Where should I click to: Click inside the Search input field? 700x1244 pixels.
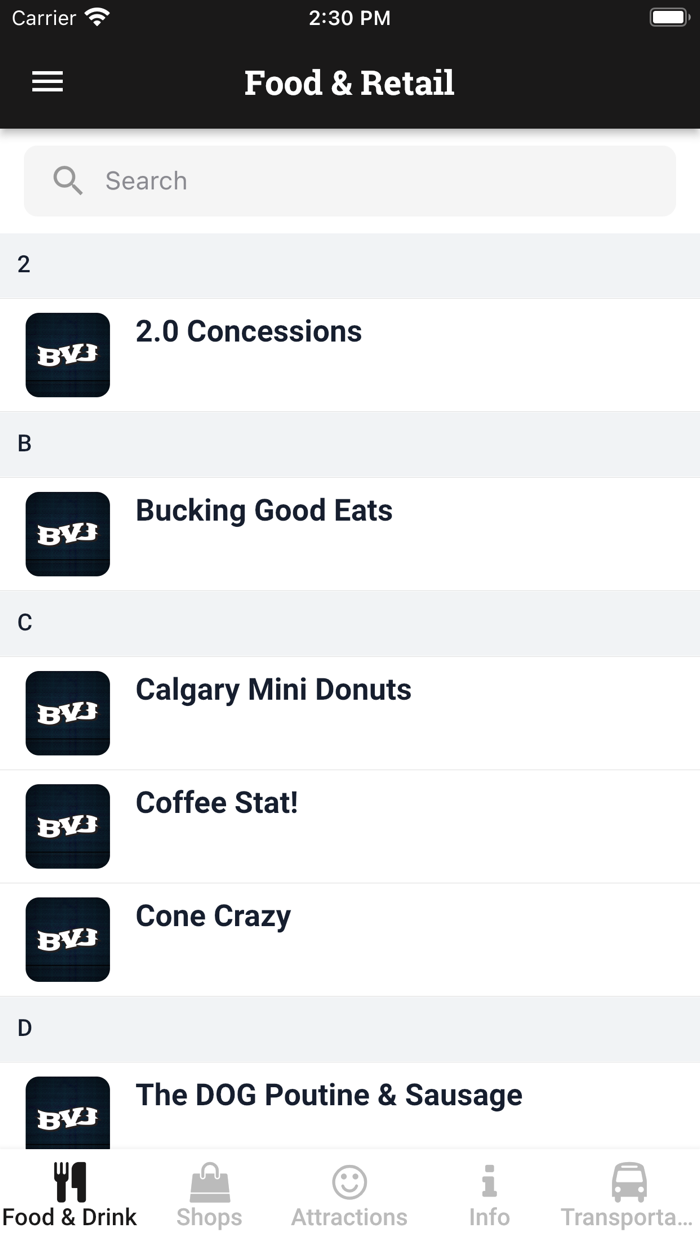pos(350,180)
